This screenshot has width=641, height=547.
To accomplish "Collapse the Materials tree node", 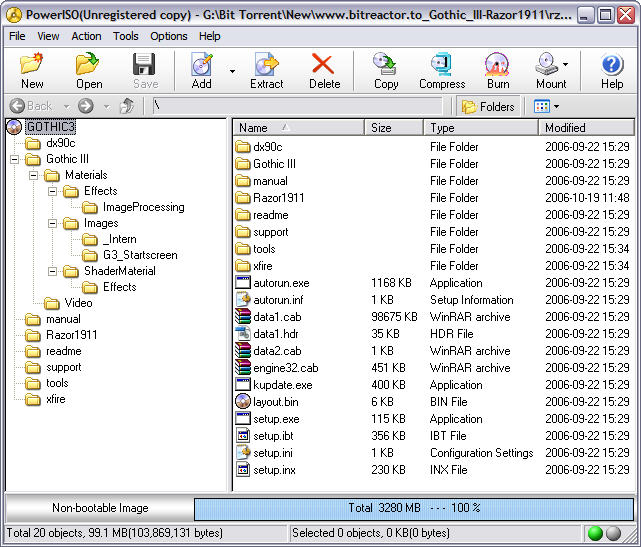I will (x=34, y=175).
